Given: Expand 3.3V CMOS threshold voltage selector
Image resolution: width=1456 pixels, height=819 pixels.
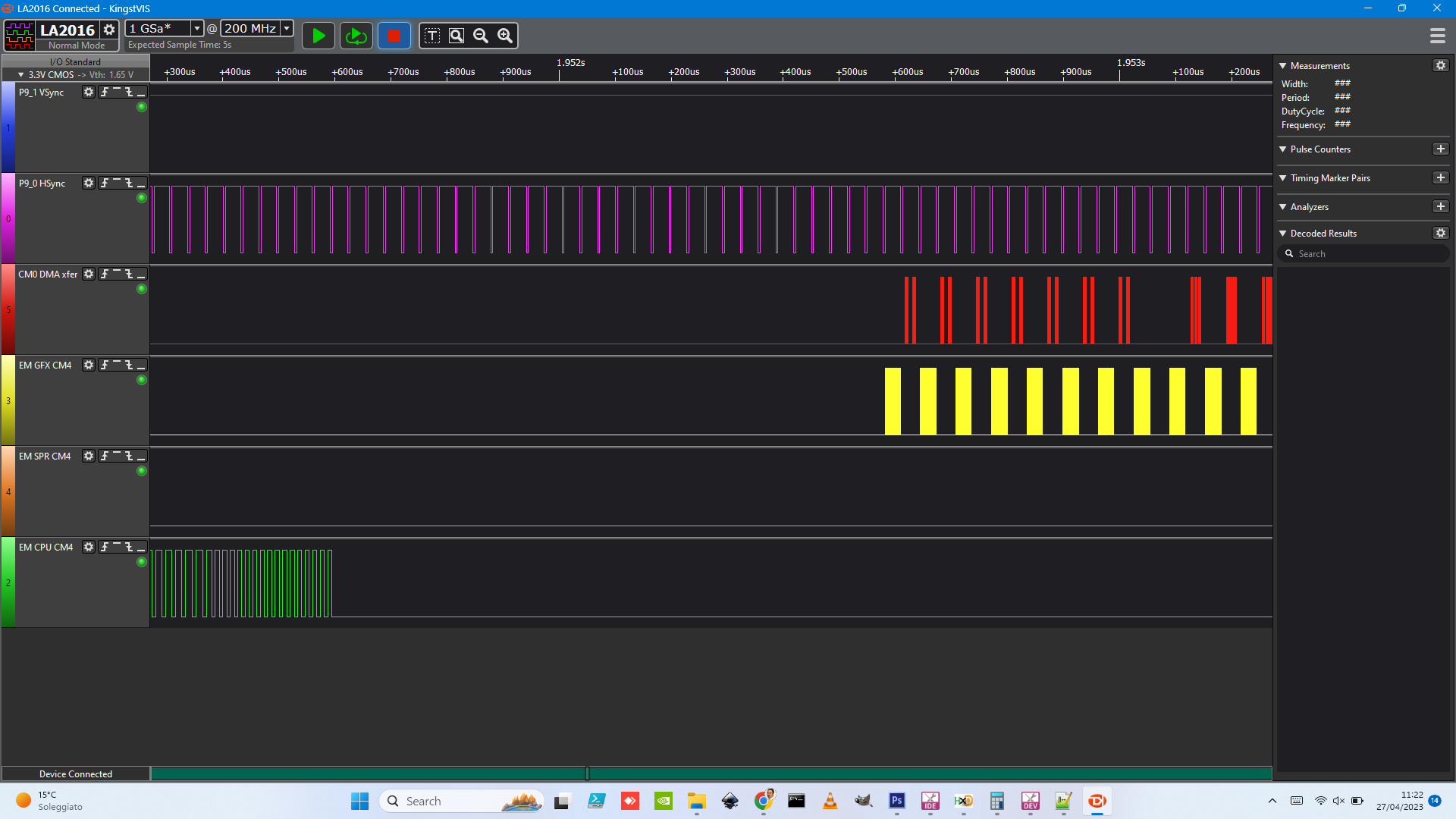Looking at the screenshot, I should coord(21,75).
